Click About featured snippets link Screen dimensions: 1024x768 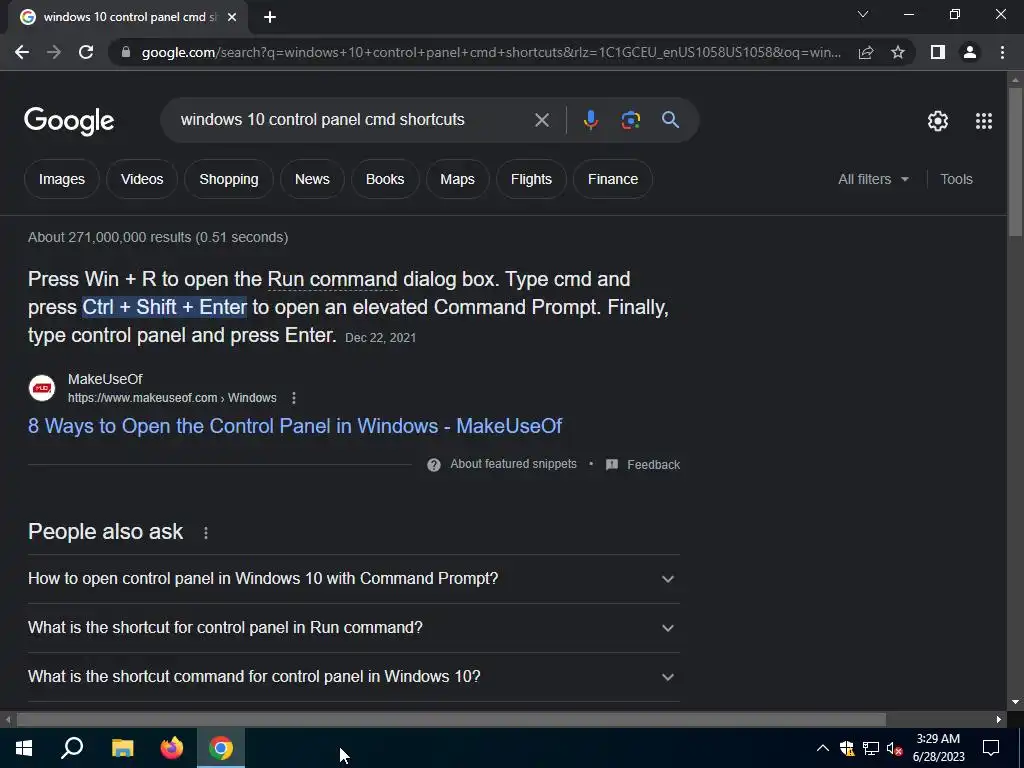point(513,464)
